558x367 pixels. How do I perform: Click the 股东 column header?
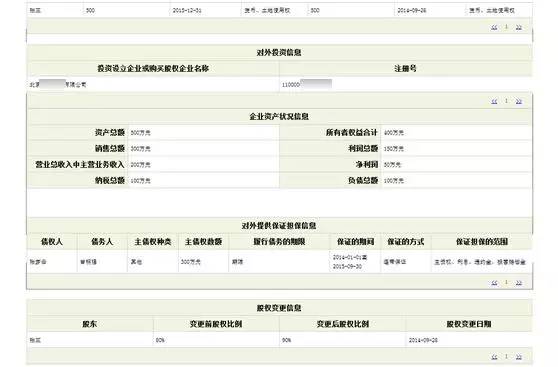(90, 324)
